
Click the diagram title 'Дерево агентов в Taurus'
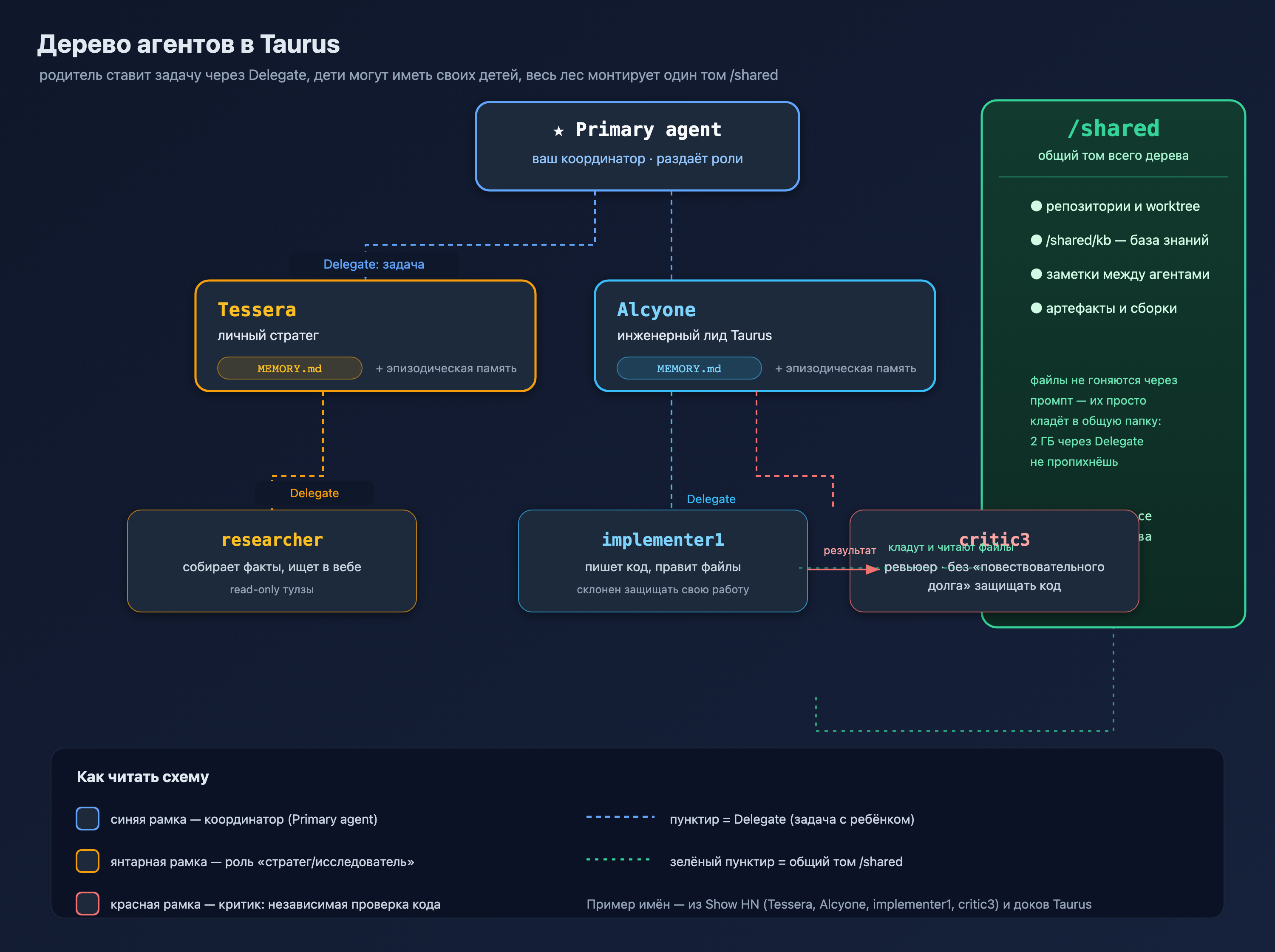tap(188, 44)
